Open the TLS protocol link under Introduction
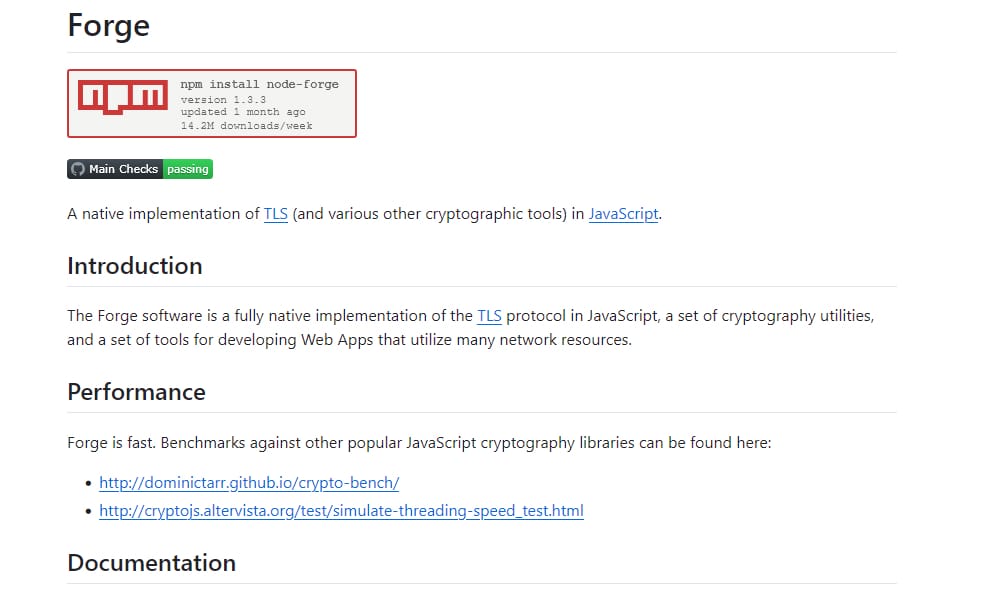The height and width of the screenshot is (600, 1000). tap(489, 316)
